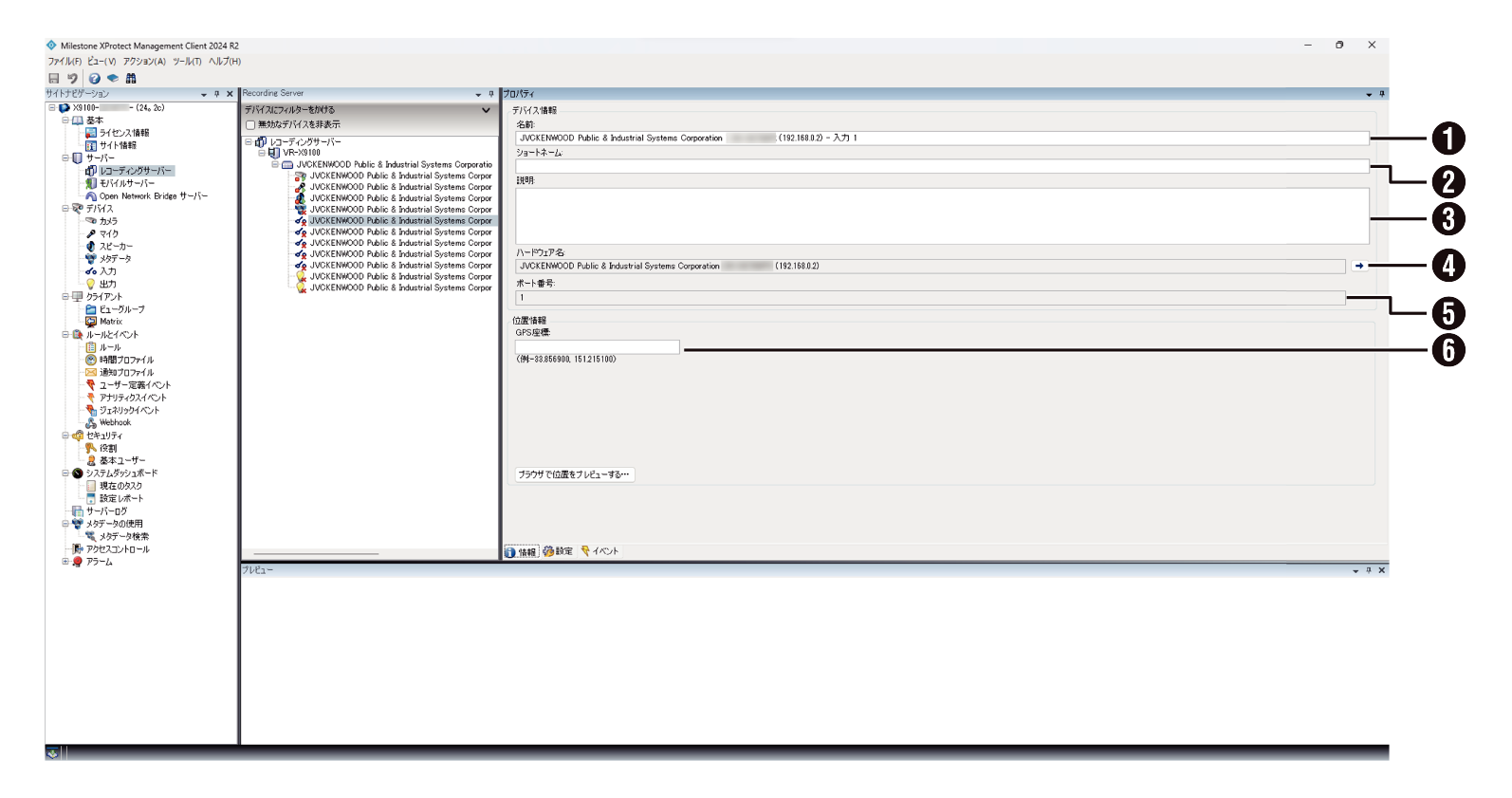Switch to the 設定 tab
Image resolution: width=1512 pixels, height=798 pixels.
558,551
